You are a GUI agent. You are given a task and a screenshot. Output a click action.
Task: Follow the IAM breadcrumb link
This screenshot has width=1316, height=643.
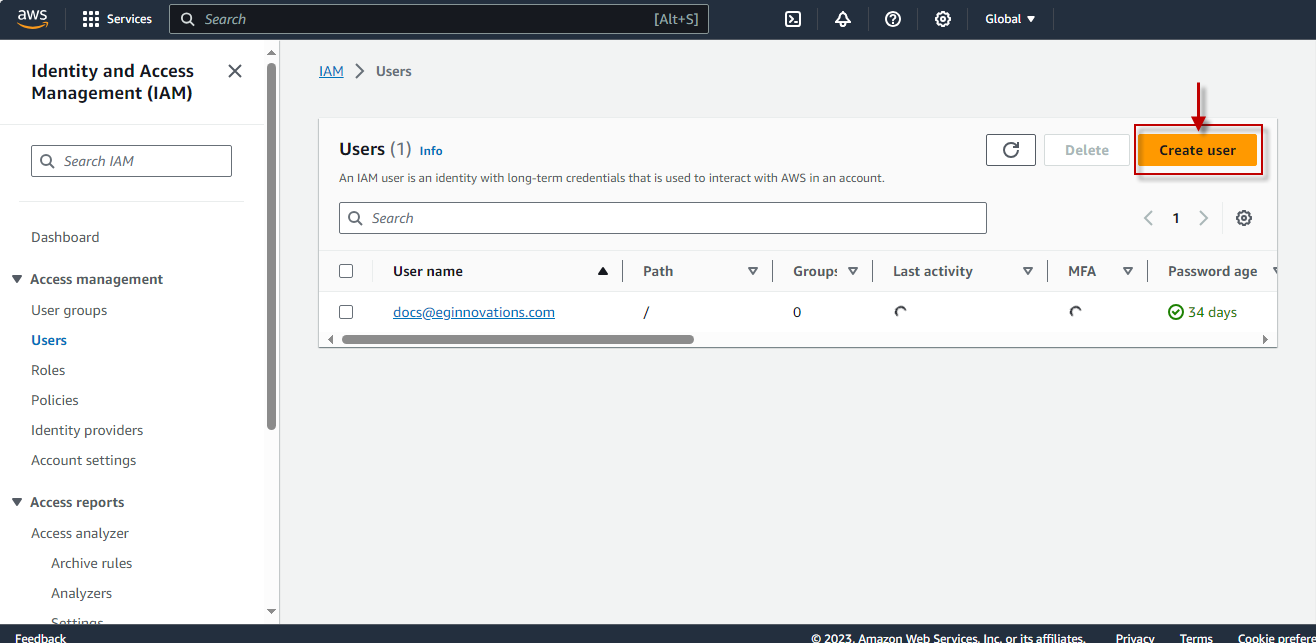(331, 71)
